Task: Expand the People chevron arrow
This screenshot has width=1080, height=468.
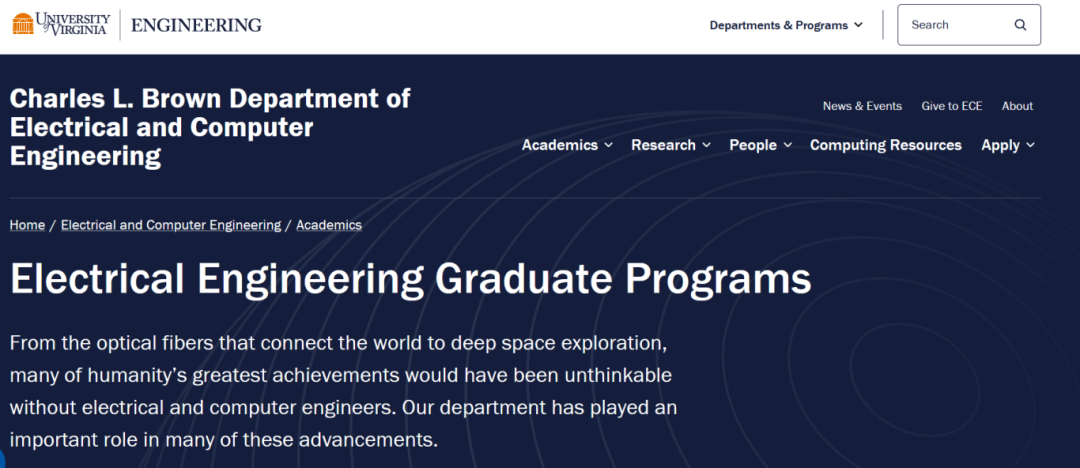Action: coord(787,145)
